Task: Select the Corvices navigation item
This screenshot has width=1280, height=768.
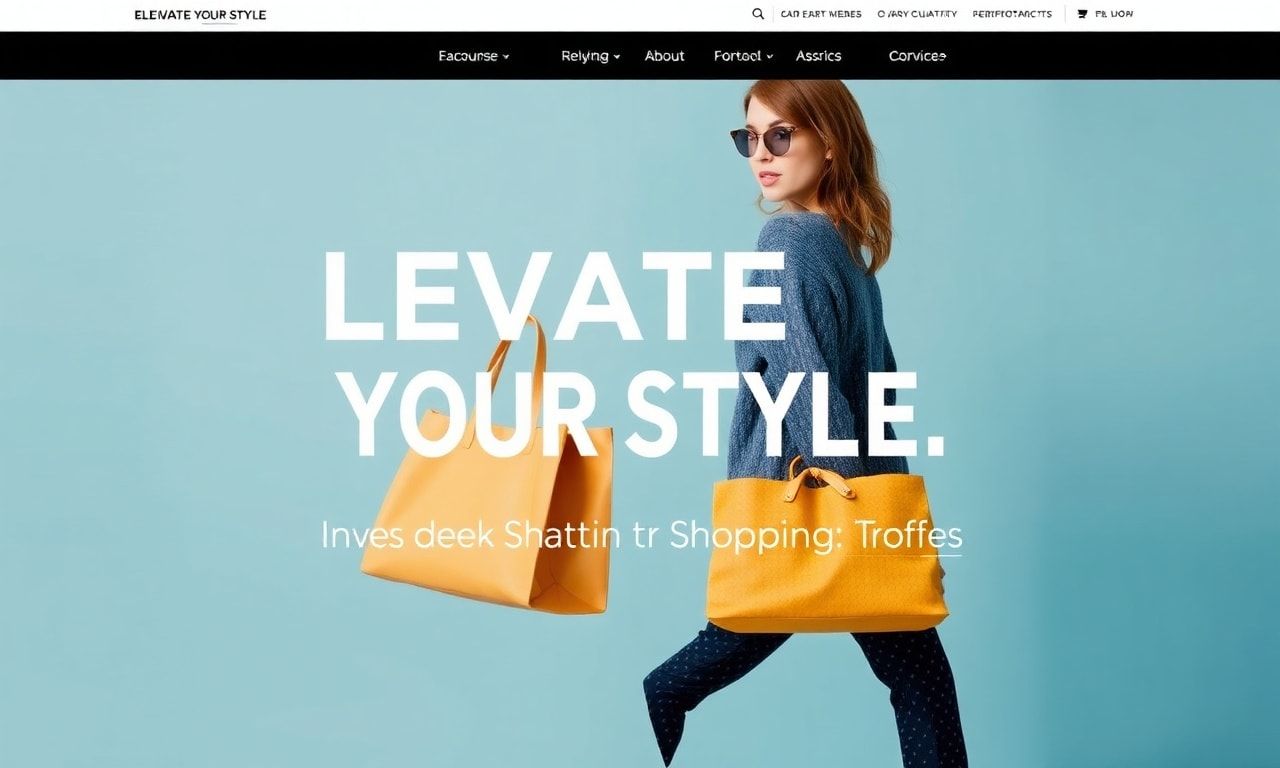Action: tap(917, 56)
